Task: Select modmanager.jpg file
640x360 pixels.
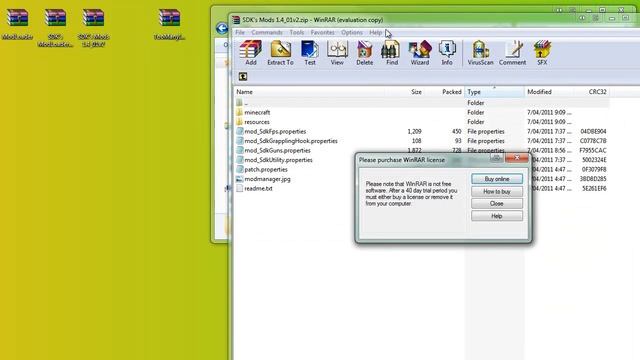Action: point(267,179)
